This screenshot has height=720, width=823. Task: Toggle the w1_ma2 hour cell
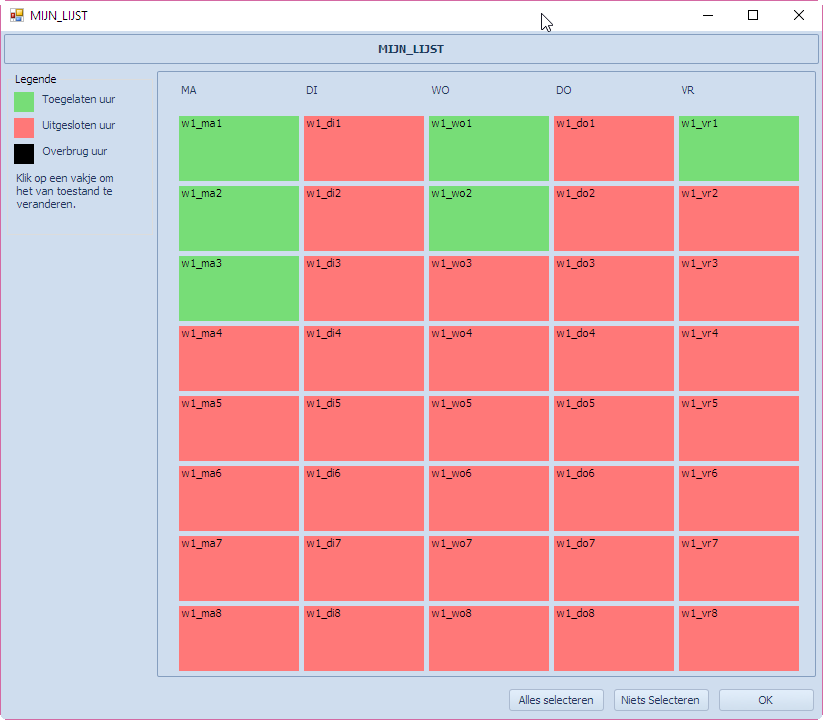pyautogui.click(x=239, y=218)
